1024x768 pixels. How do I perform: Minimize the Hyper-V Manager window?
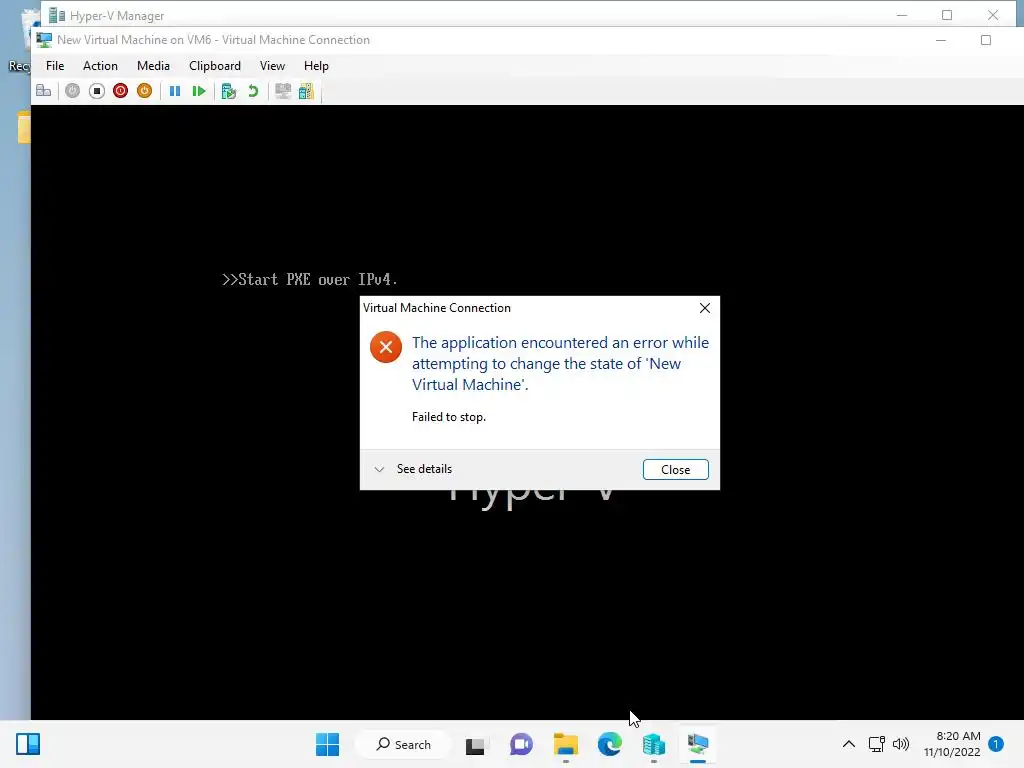[x=902, y=15]
